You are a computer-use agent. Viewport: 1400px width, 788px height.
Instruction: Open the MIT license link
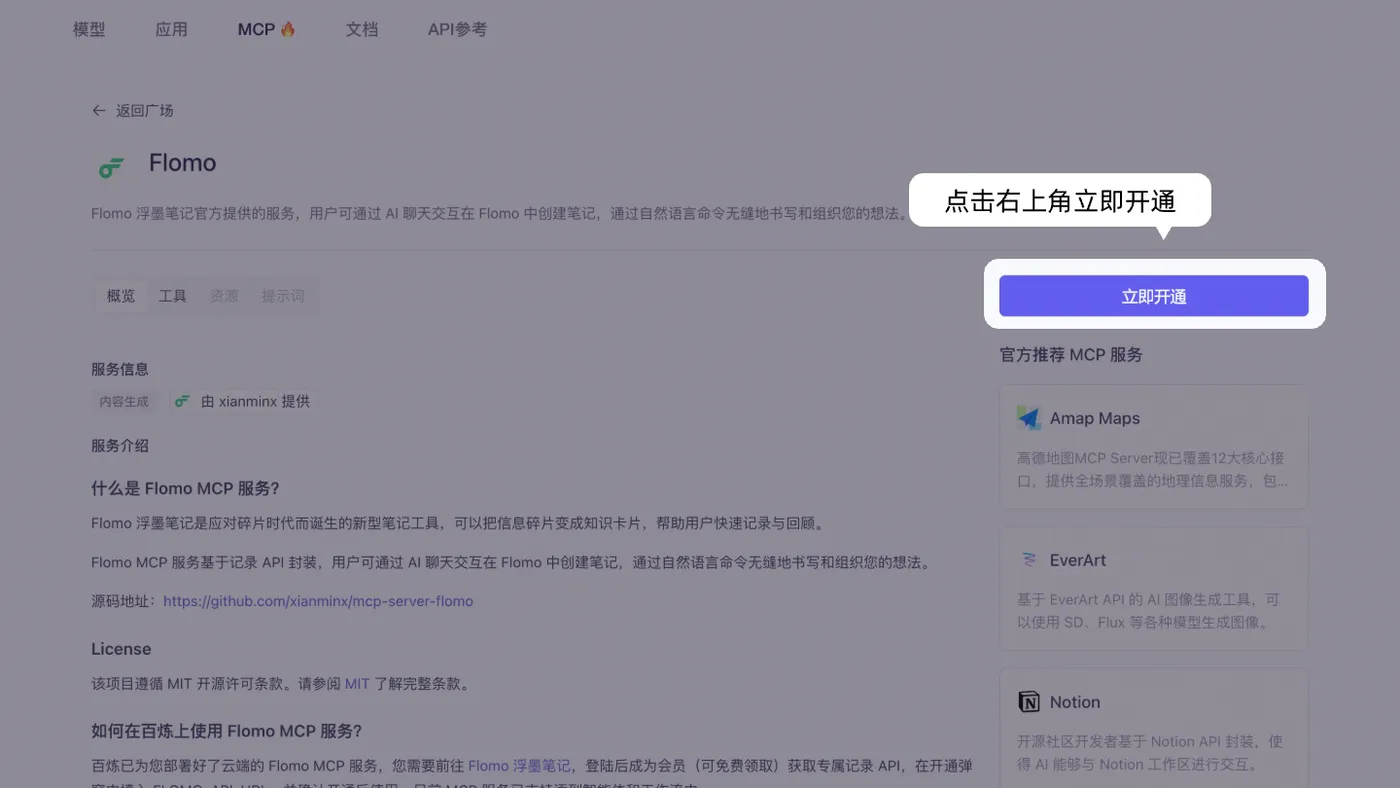pyautogui.click(x=357, y=684)
